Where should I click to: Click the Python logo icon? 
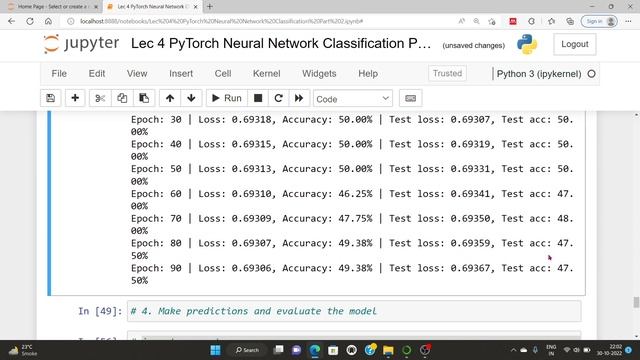coord(527,44)
